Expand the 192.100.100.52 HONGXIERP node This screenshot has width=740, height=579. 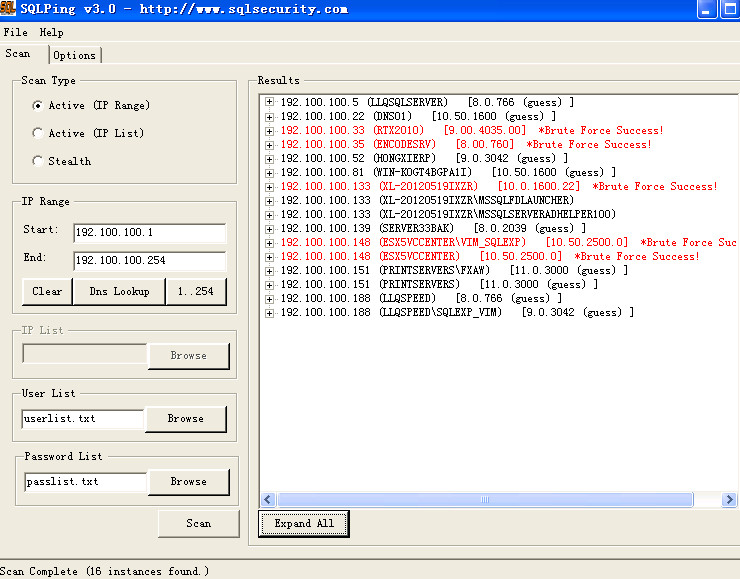(x=269, y=159)
